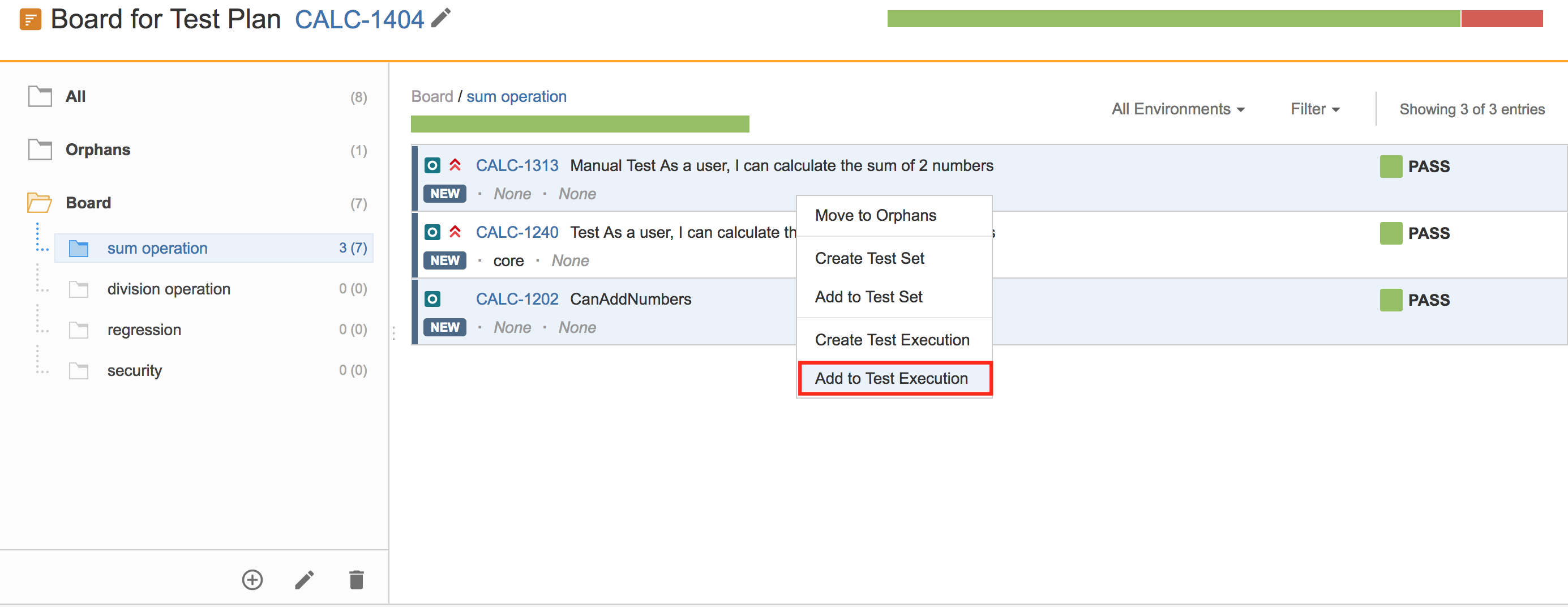
Task: Choose Add to Test Execution menu entry
Action: pos(894,379)
